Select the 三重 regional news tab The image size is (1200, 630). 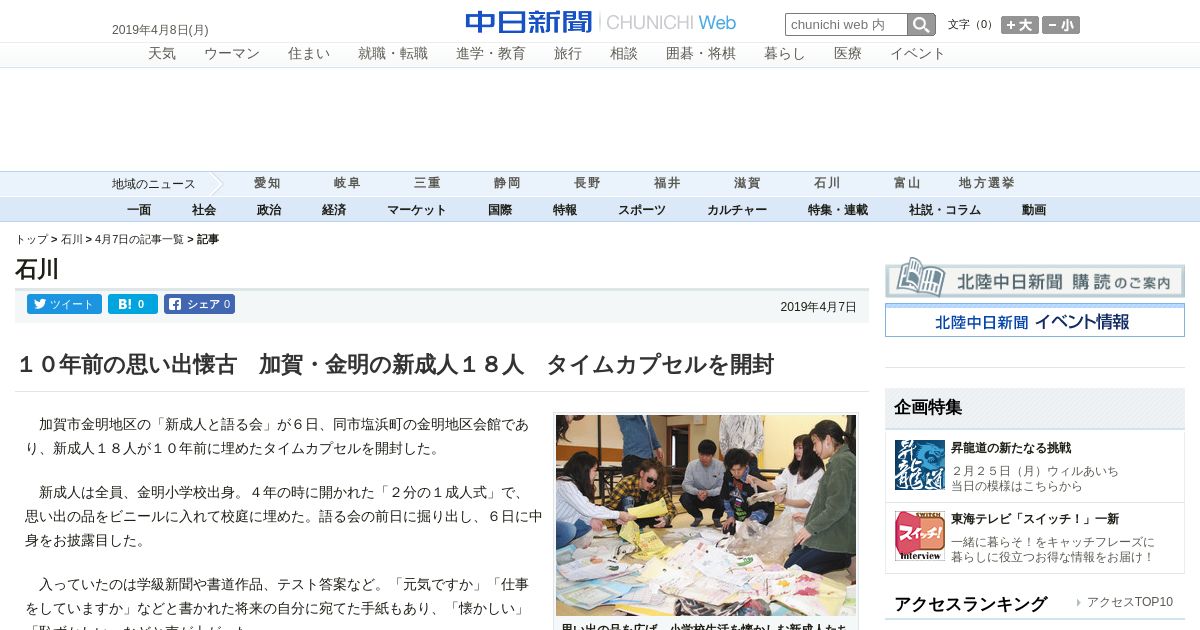click(427, 183)
